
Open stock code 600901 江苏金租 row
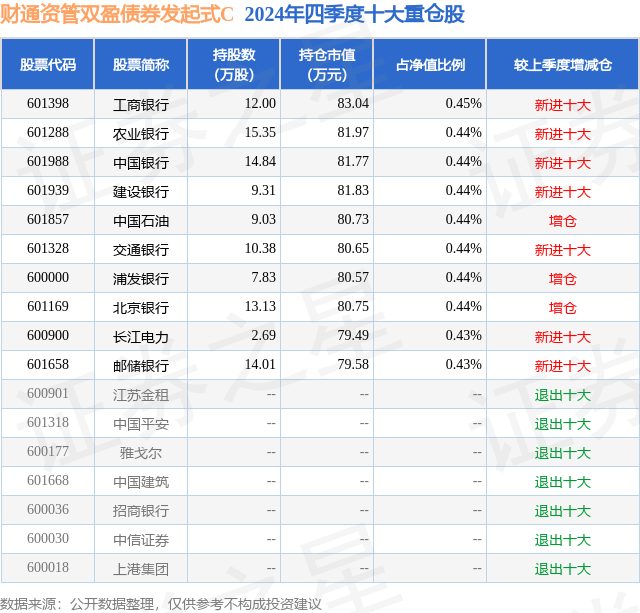(x=320, y=394)
